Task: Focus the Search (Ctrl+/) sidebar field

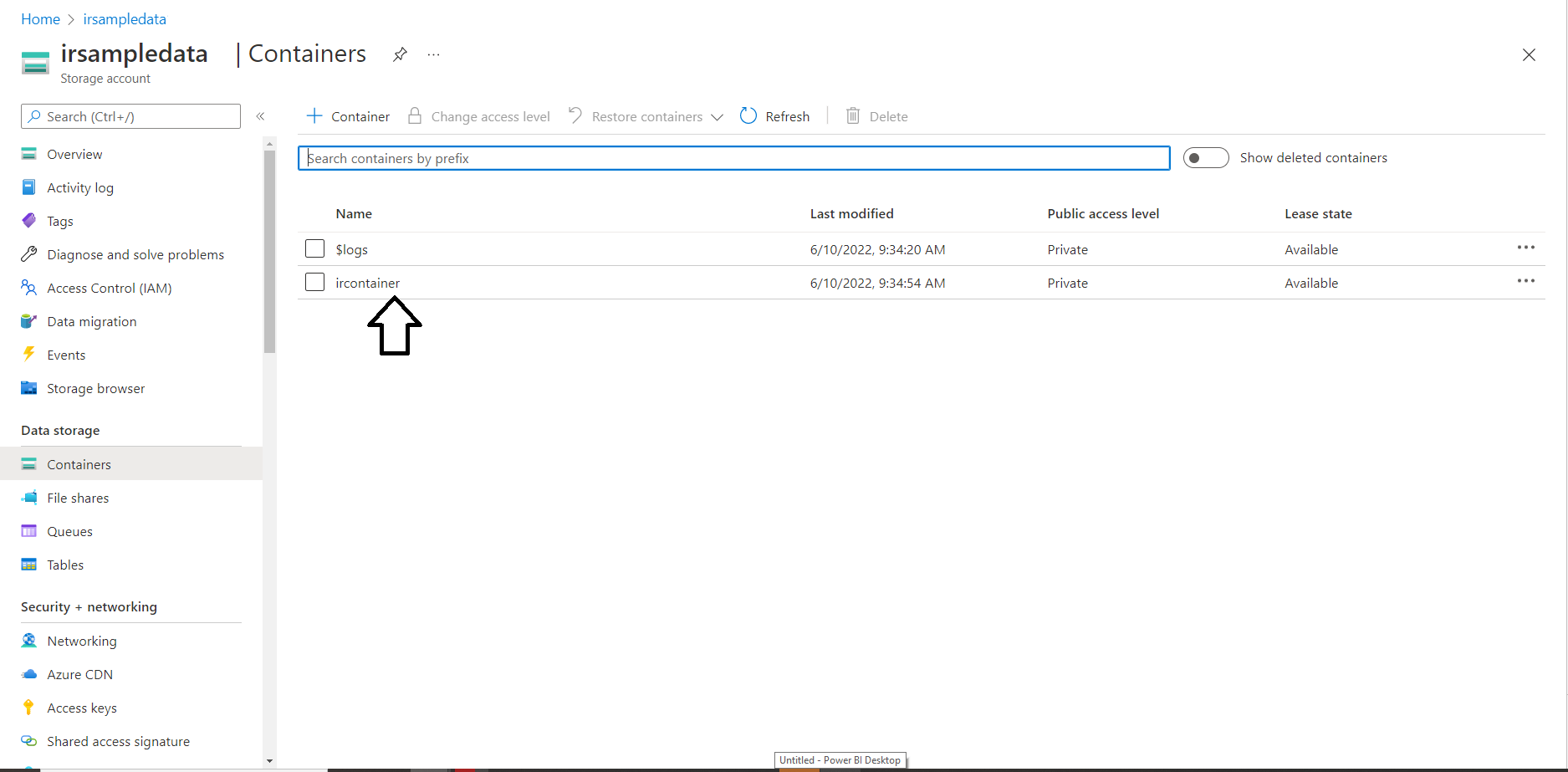Action: point(130,116)
